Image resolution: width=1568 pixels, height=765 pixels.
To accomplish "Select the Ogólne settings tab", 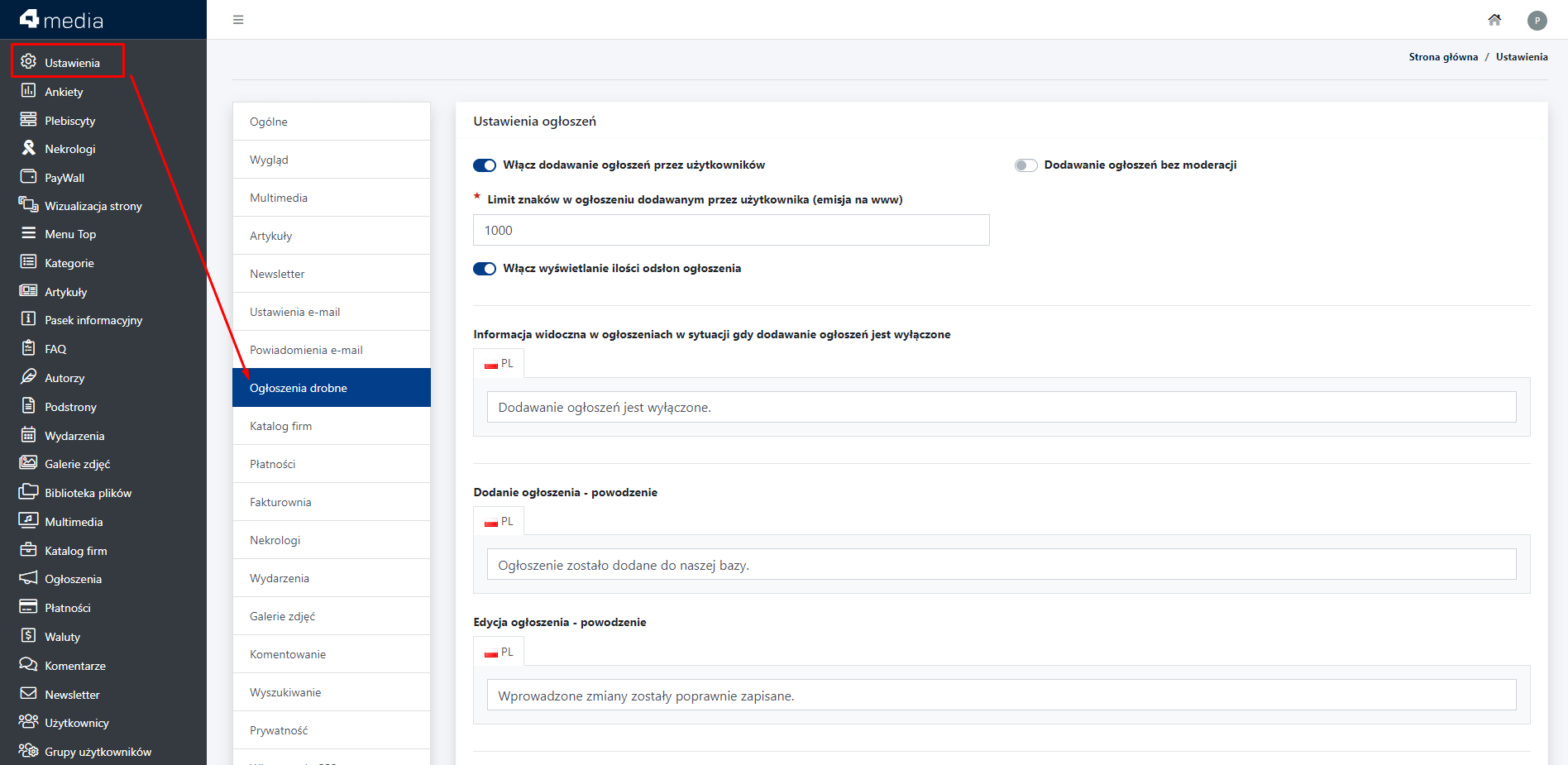I will tap(332, 122).
